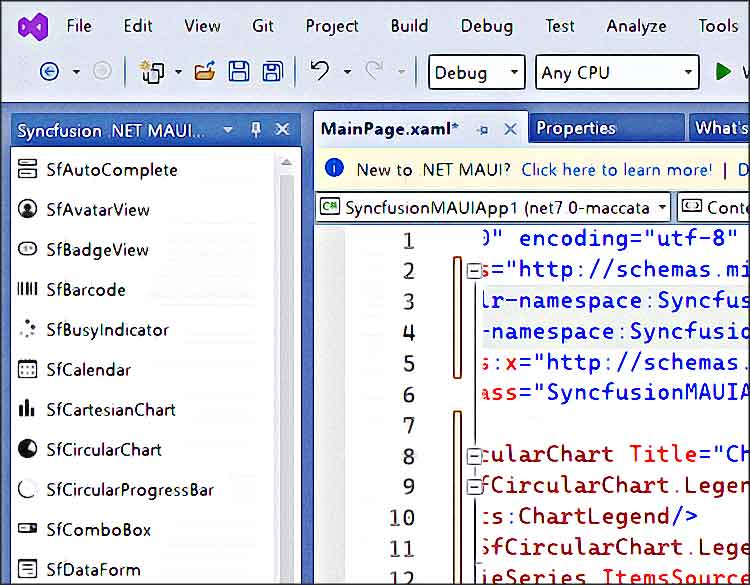Image resolution: width=750 pixels, height=585 pixels.
Task: Open the View menu
Action: (202, 26)
